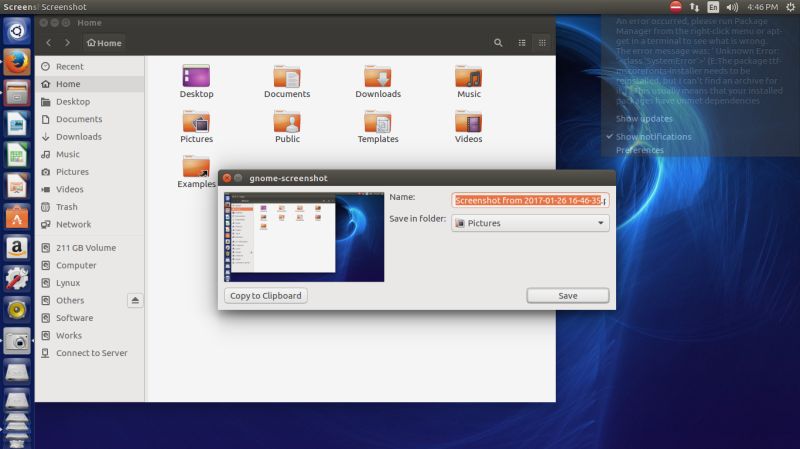800x449 pixels.
Task: Open System Settings launcher icon
Action: pos(17,279)
